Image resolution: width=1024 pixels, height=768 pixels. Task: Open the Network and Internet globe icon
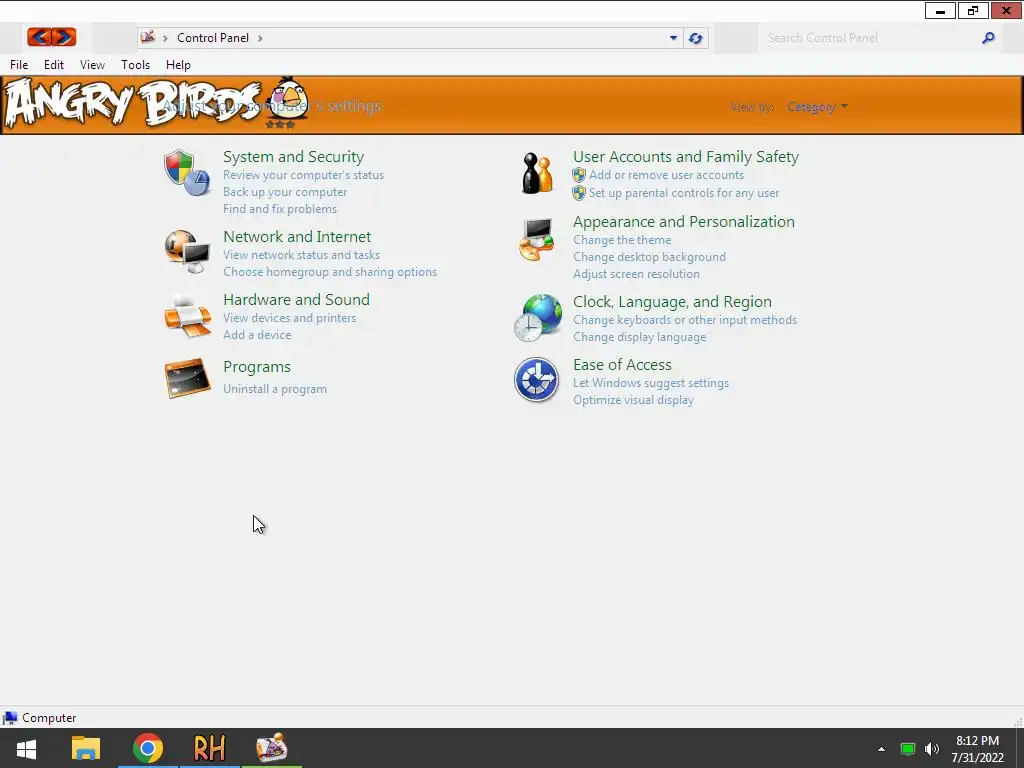point(187,251)
